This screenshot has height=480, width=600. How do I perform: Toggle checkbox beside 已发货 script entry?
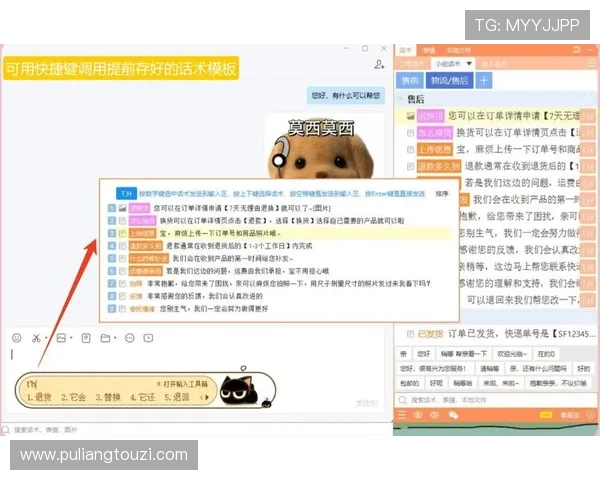[411, 334]
